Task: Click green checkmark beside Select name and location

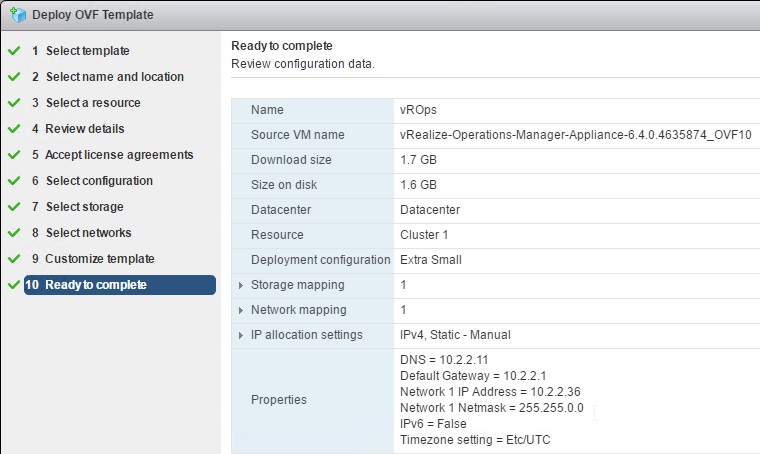Action: click(14, 77)
